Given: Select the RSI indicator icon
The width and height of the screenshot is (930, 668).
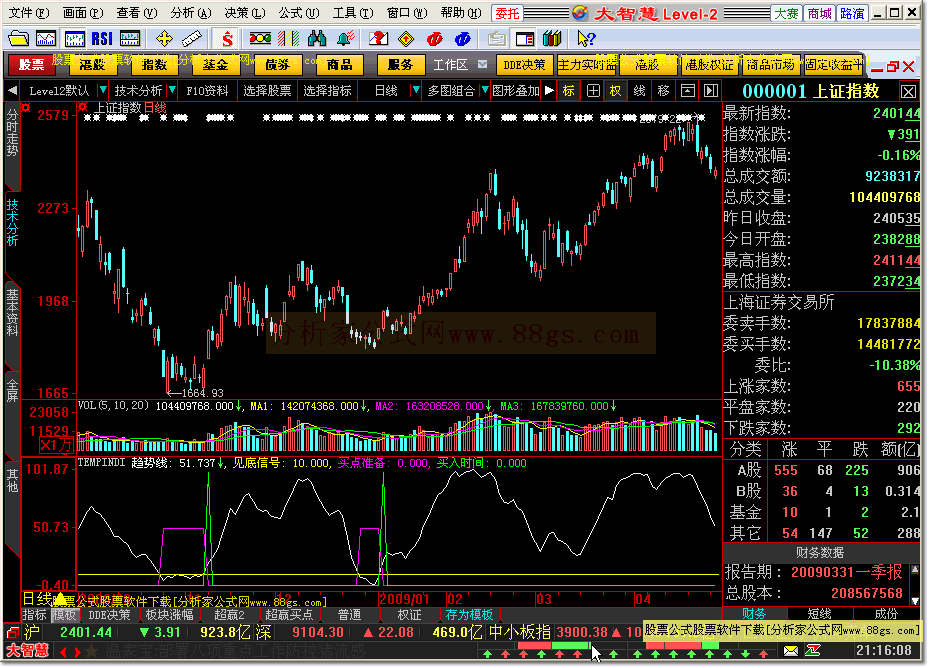Looking at the screenshot, I should coord(102,39).
